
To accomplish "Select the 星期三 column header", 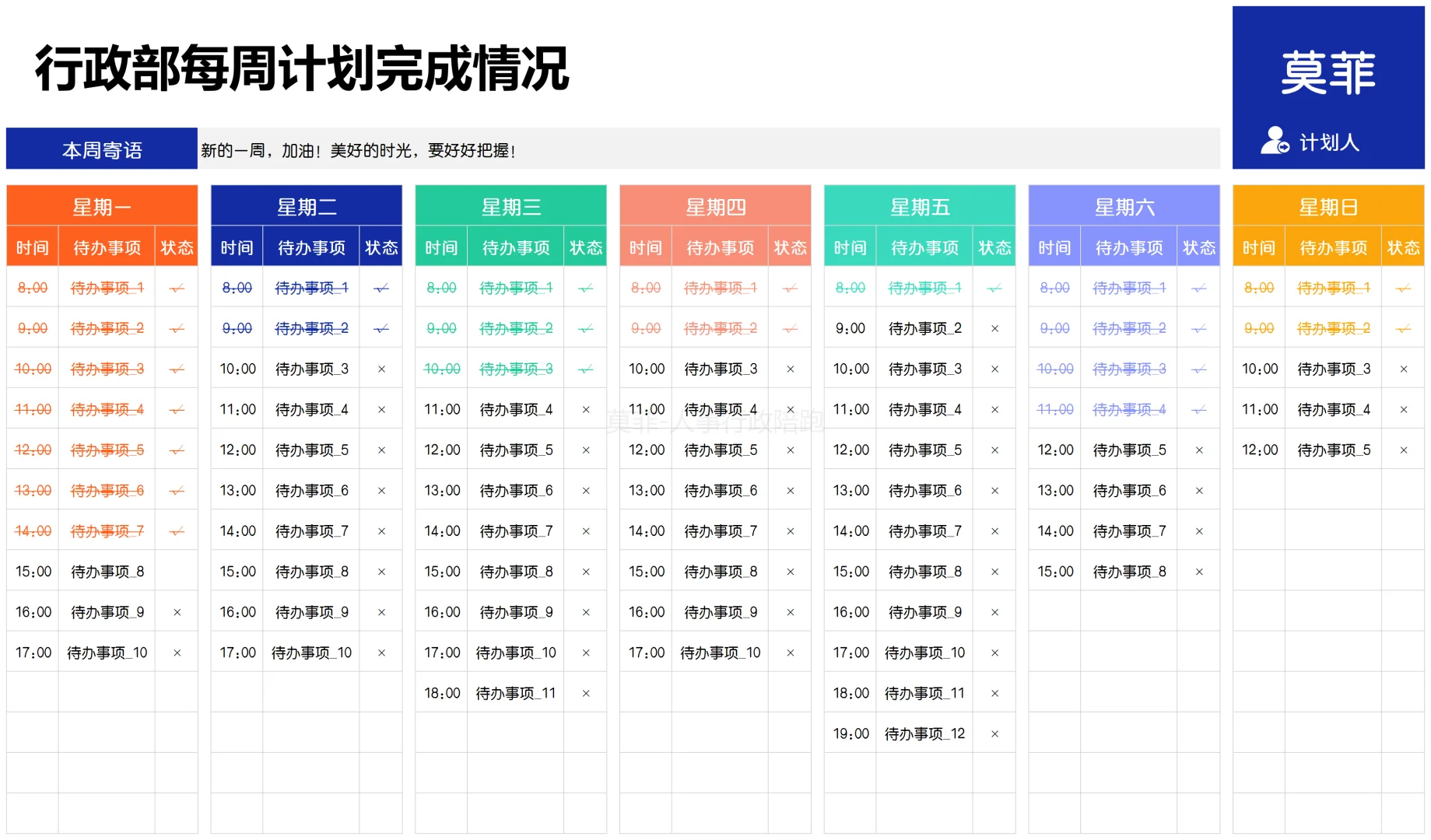I will point(510,206).
